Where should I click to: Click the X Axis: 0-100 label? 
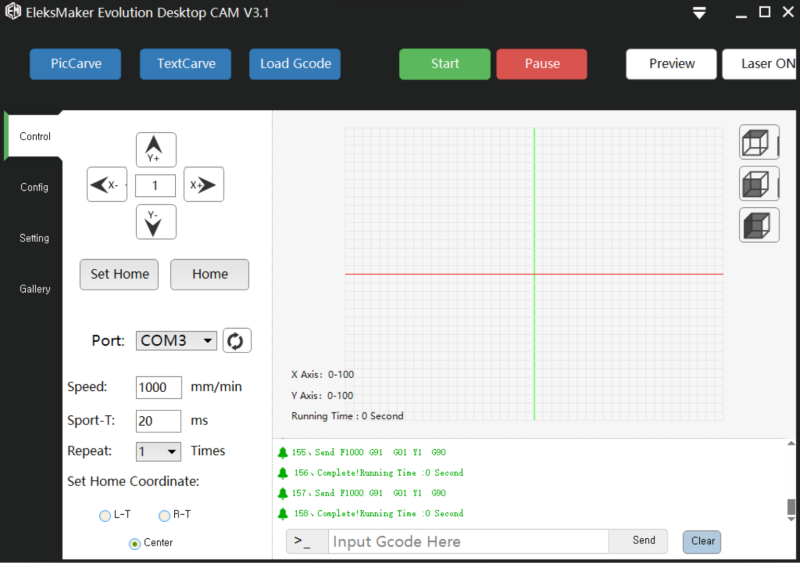point(322,375)
